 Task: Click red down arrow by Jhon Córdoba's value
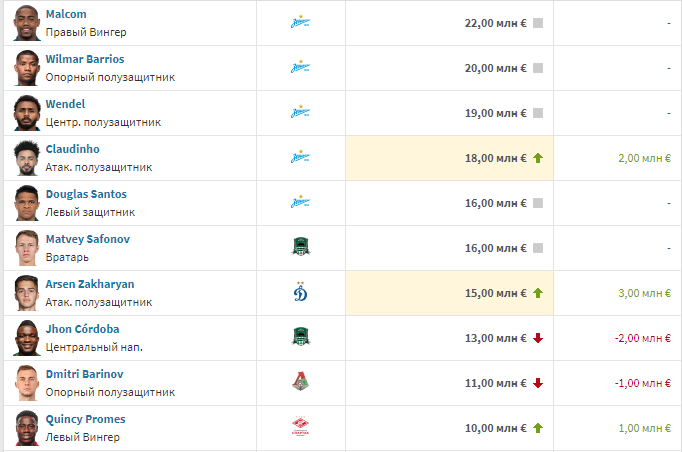pyautogui.click(x=537, y=338)
